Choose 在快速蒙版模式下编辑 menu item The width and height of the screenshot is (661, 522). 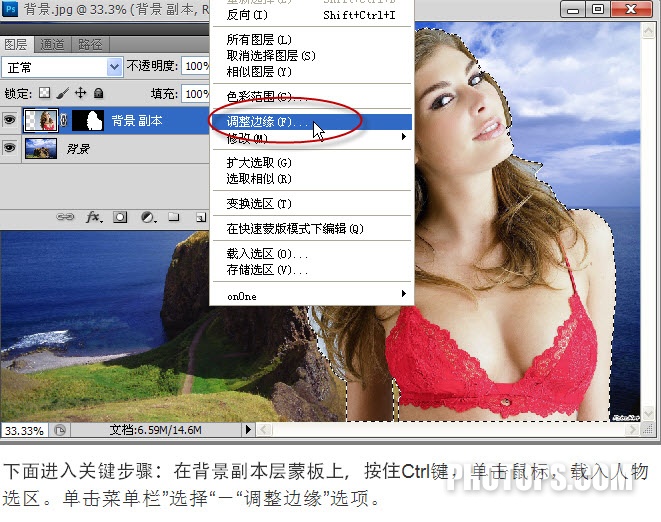312,229
